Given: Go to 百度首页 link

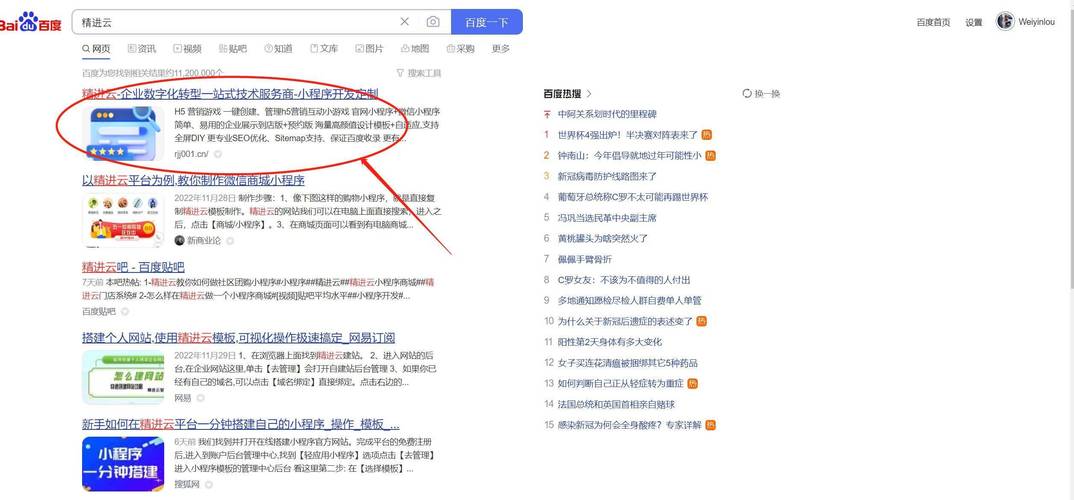Looking at the screenshot, I should [933, 22].
